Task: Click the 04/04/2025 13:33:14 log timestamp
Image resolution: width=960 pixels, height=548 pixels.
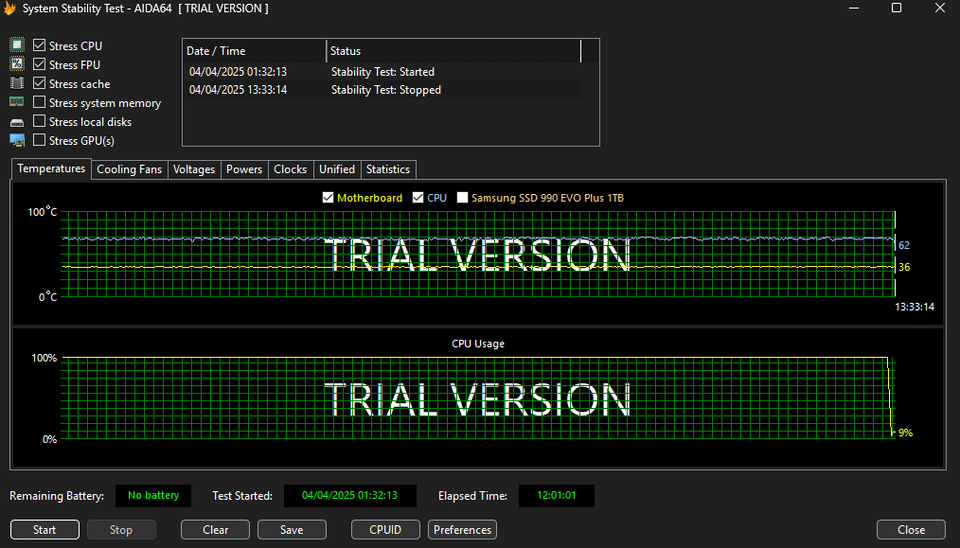Action: pos(238,90)
